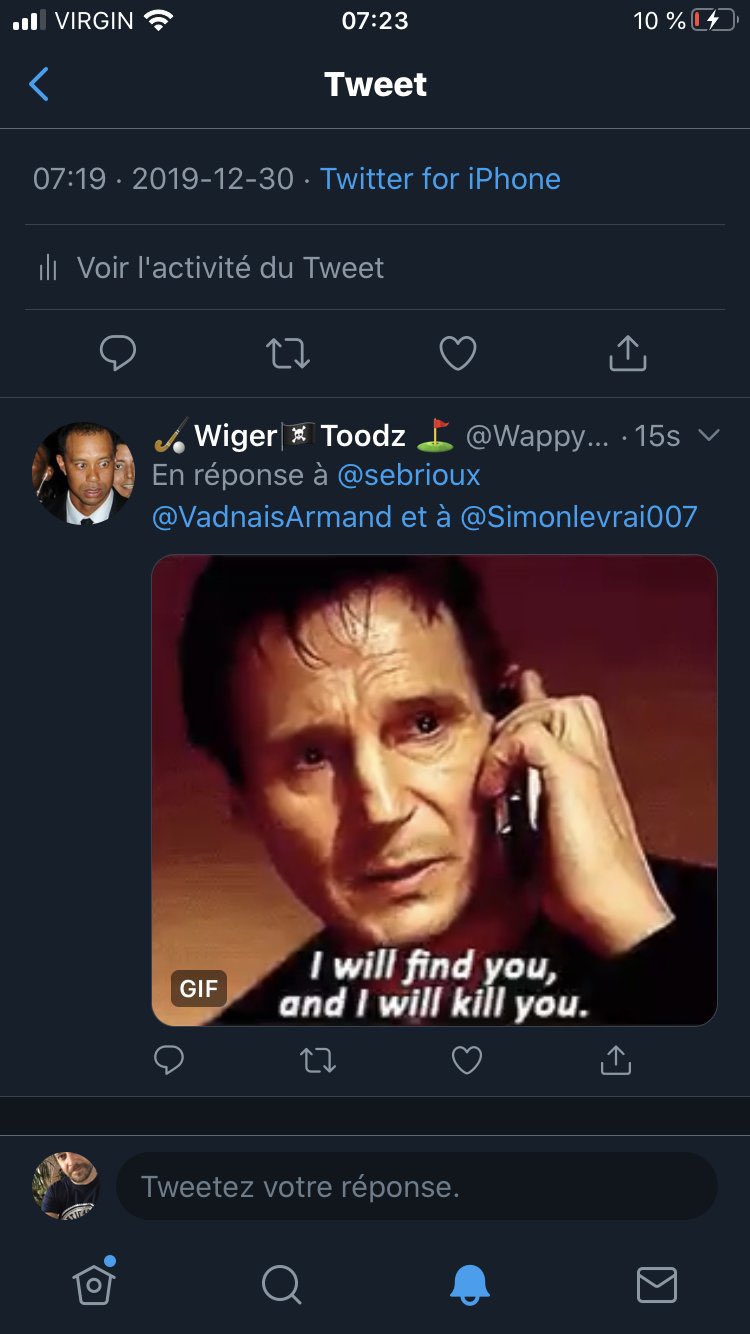The height and width of the screenshot is (1334, 750).
Task: Tap the reply icon under the main tweet
Action: 118,352
